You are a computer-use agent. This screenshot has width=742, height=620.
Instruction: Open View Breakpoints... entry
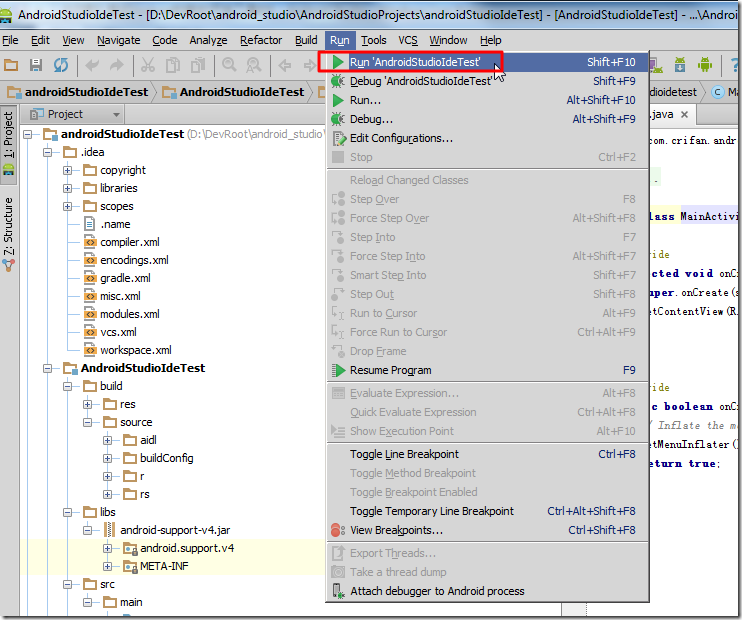tap(487, 530)
